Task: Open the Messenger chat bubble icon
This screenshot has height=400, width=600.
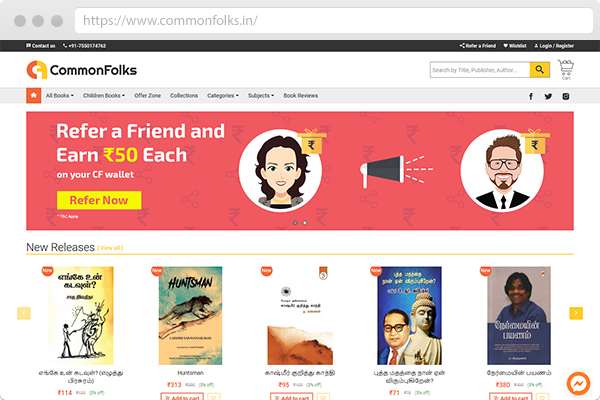Action: 578,383
